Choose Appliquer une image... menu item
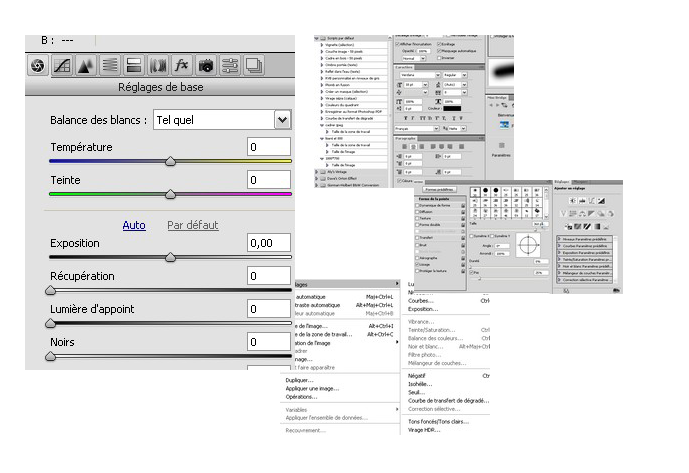Viewport: 689px width, 473px height. point(312,389)
